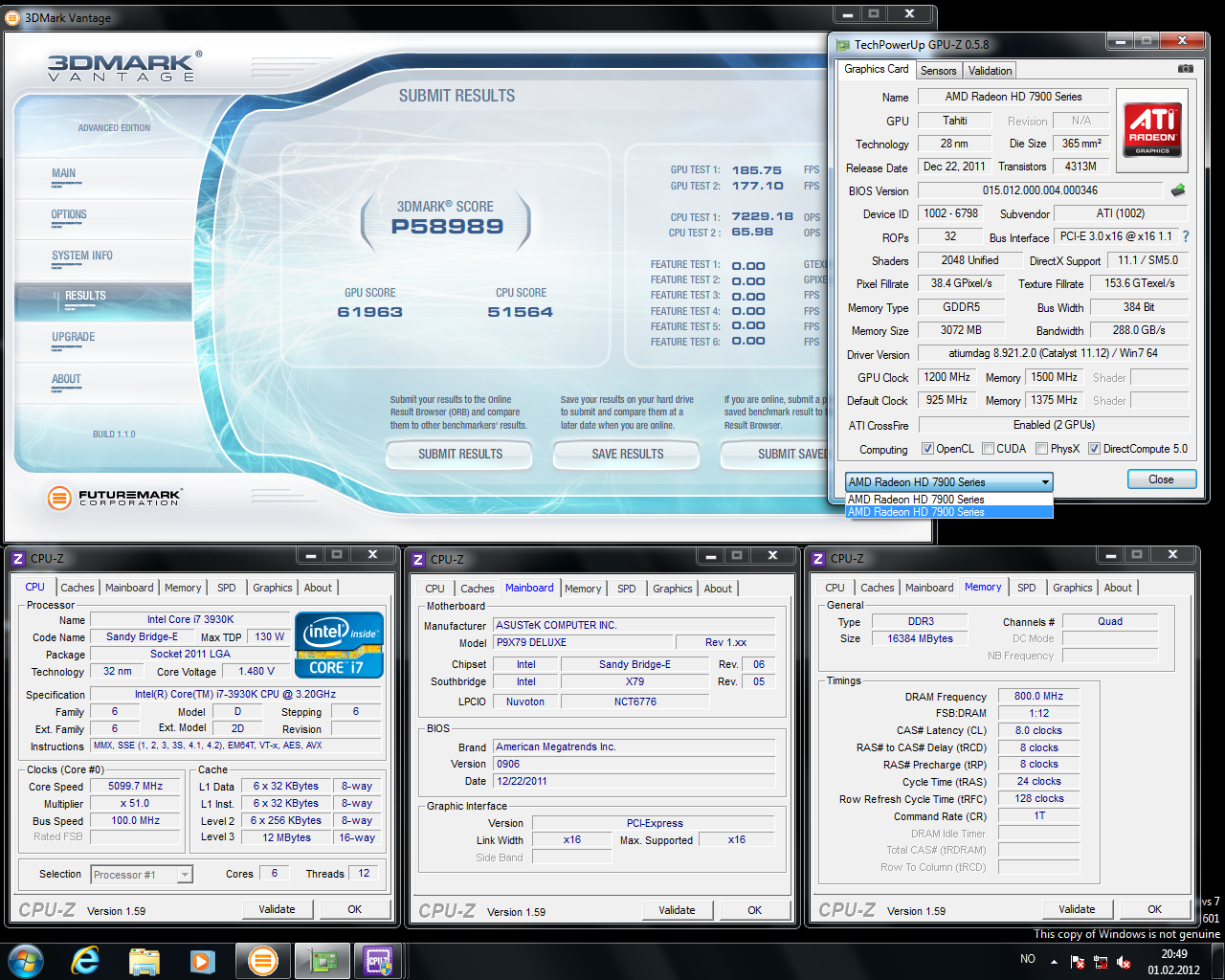
Task: Click DRAM Frequency 800.0 MHz value
Action: click(x=1038, y=696)
